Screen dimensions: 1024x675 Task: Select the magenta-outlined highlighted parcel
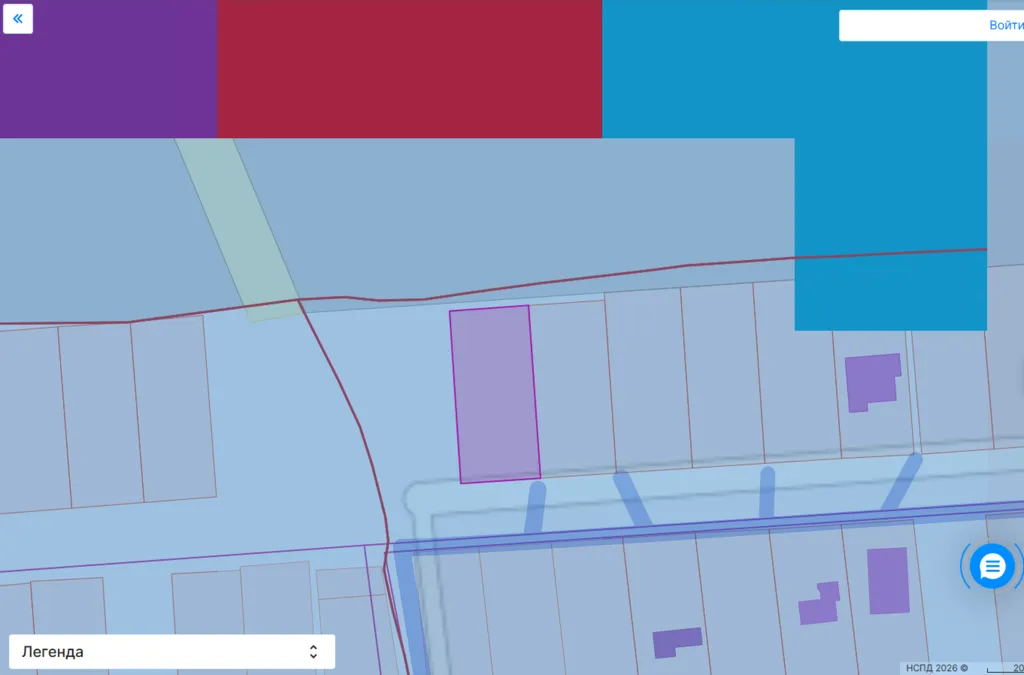494,394
